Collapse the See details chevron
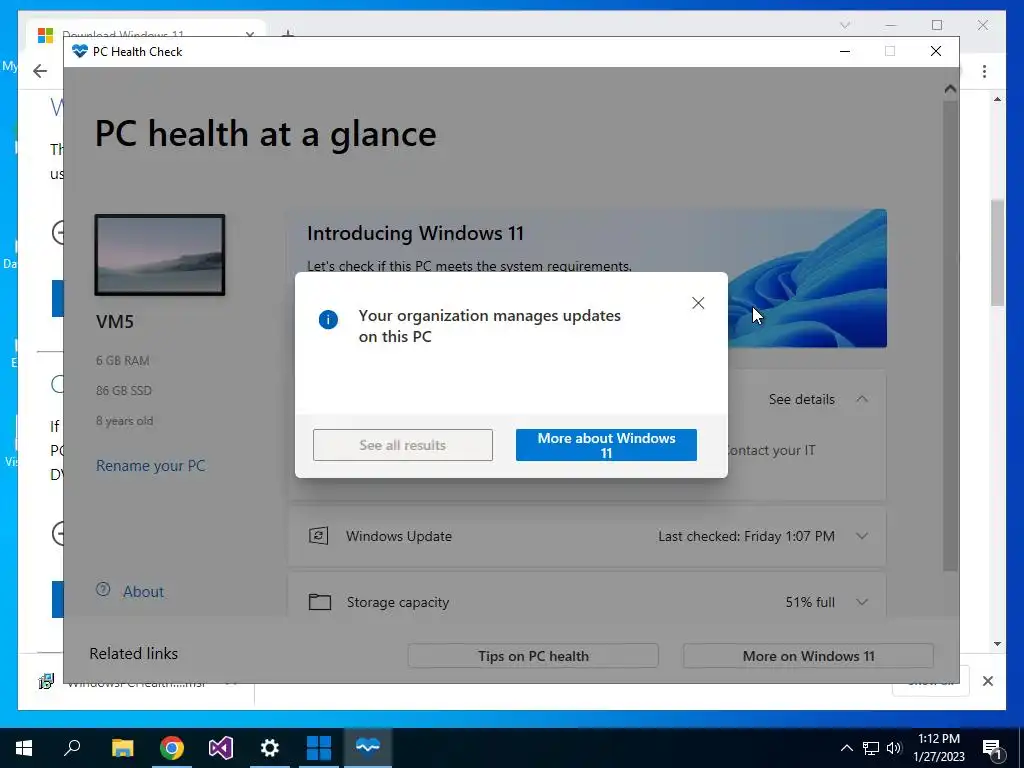This screenshot has height=768, width=1024. point(862,399)
